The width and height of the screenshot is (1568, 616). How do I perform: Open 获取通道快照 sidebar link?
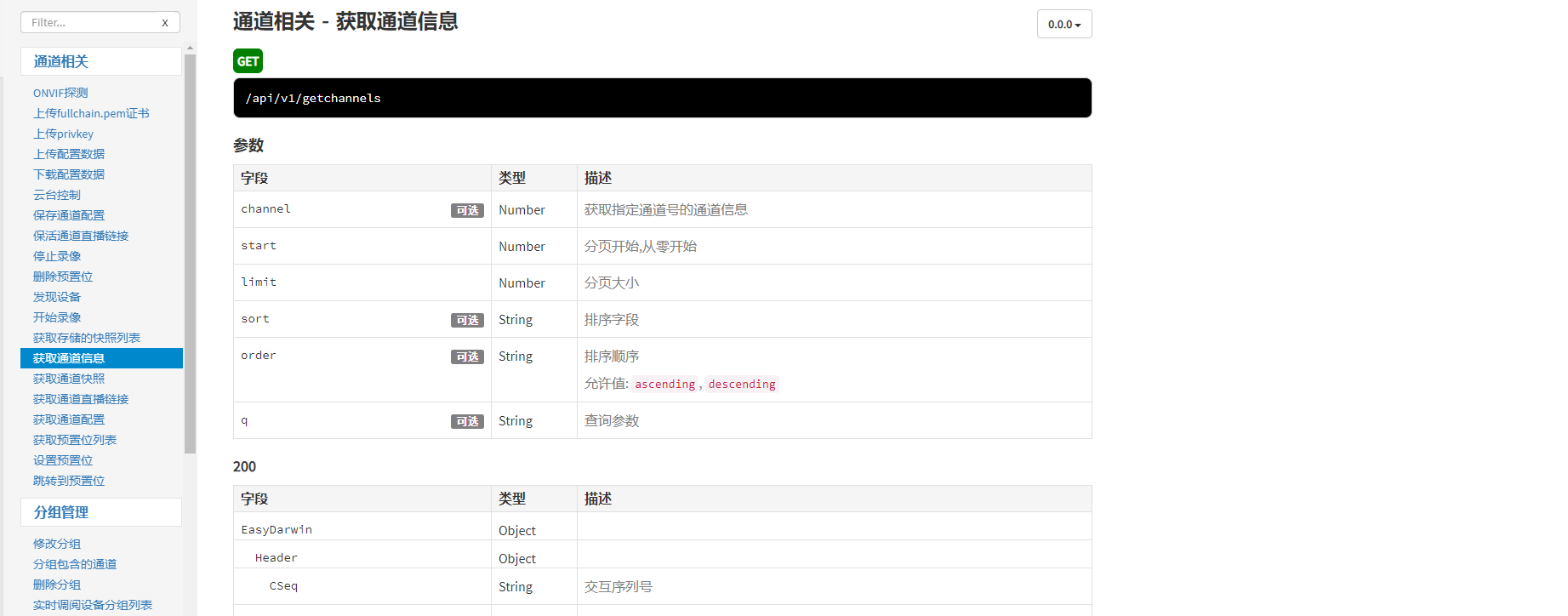(69, 379)
